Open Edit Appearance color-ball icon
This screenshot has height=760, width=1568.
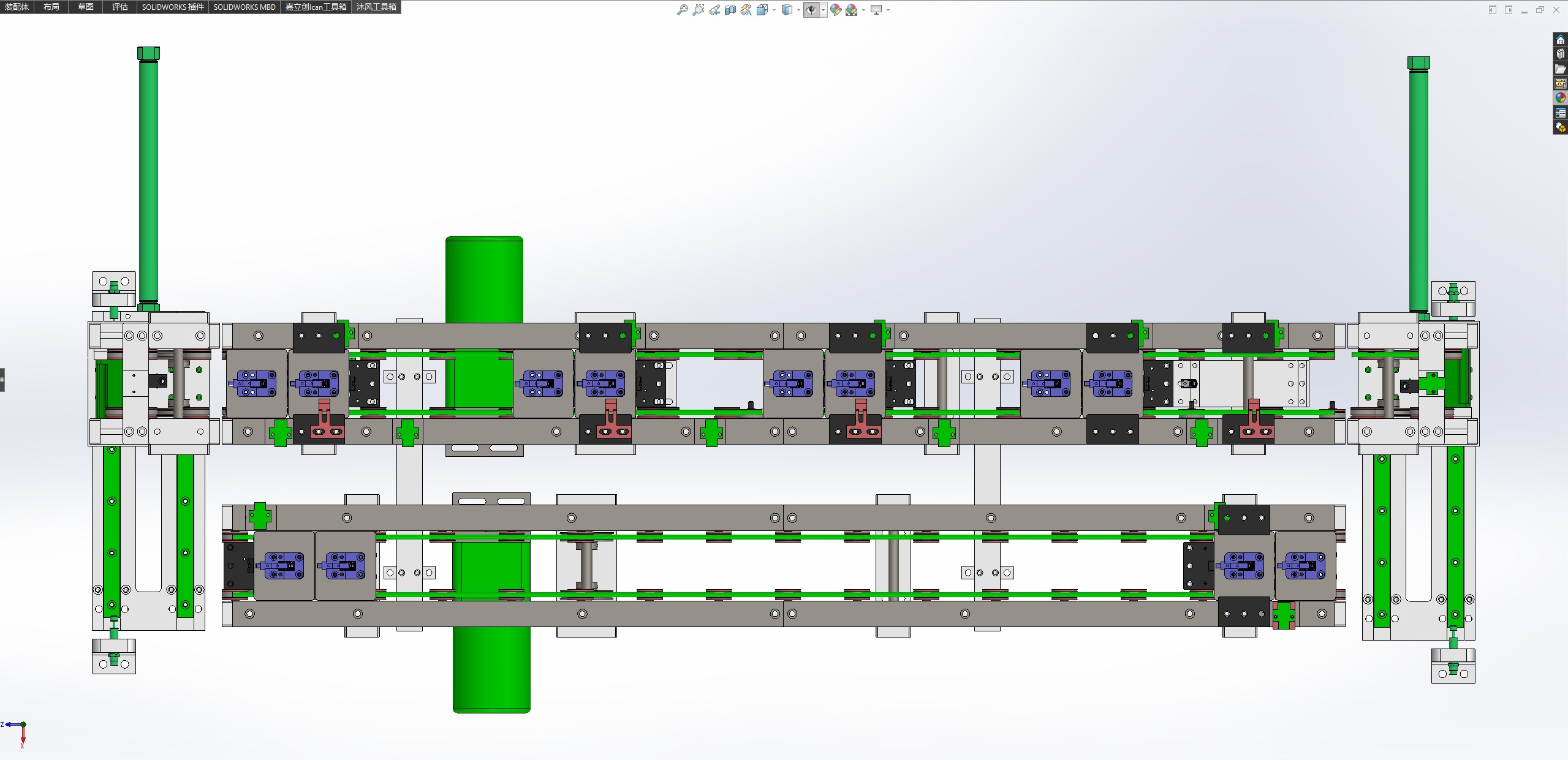pos(836,10)
